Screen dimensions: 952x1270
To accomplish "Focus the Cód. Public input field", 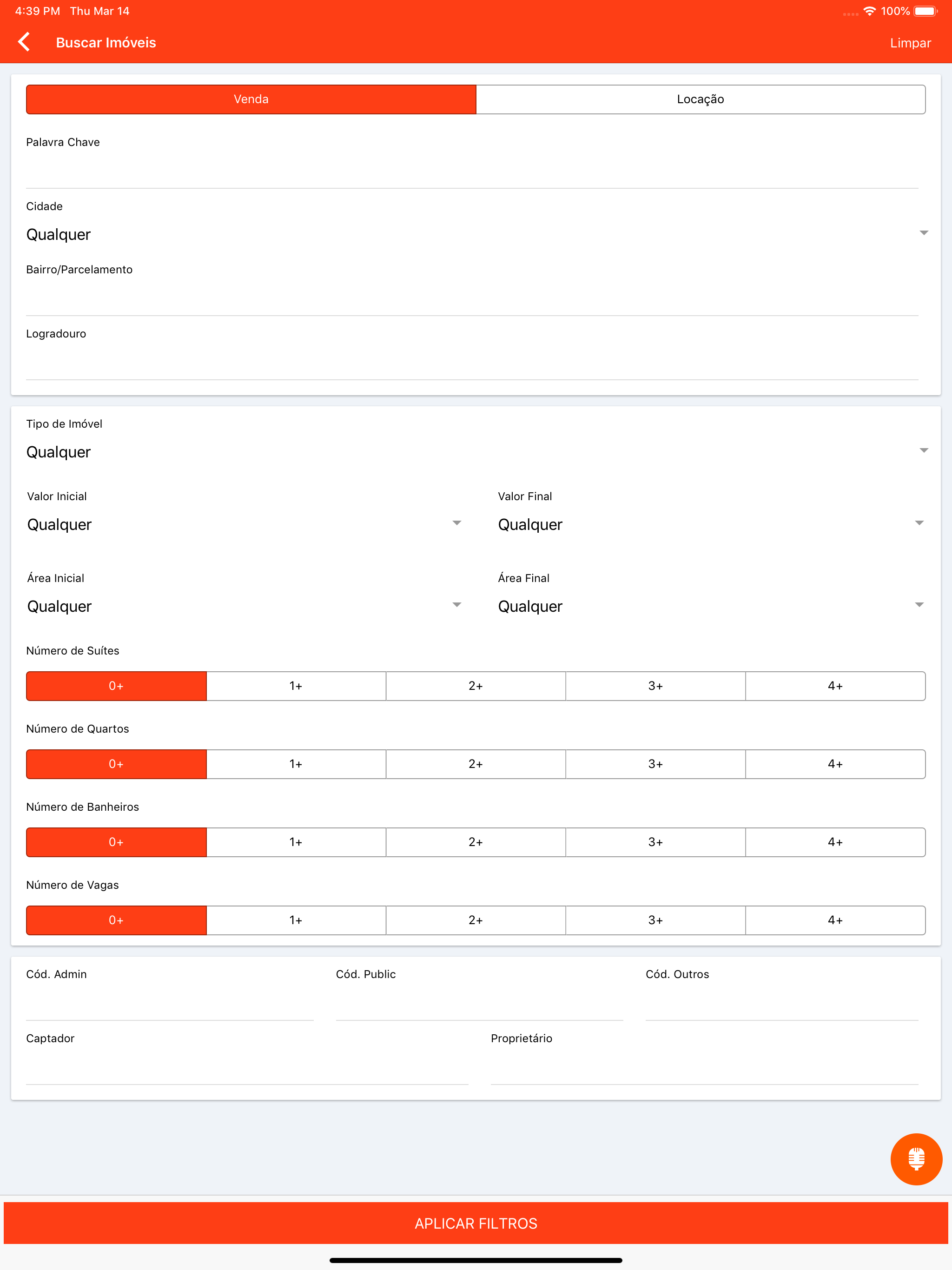I will click(479, 1004).
